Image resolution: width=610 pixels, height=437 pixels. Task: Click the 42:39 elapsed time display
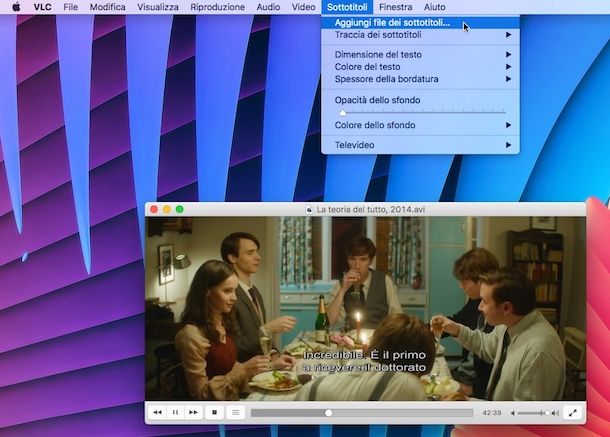point(492,413)
